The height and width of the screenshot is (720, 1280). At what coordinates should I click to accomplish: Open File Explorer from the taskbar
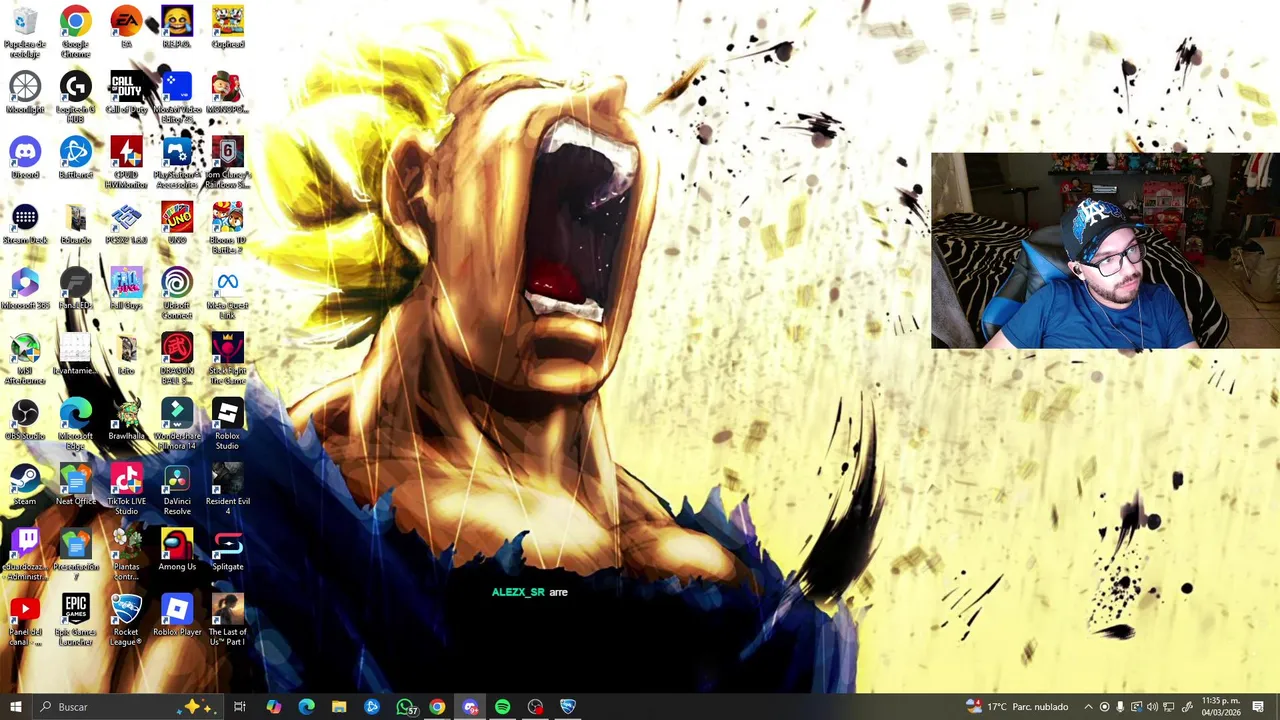click(339, 707)
